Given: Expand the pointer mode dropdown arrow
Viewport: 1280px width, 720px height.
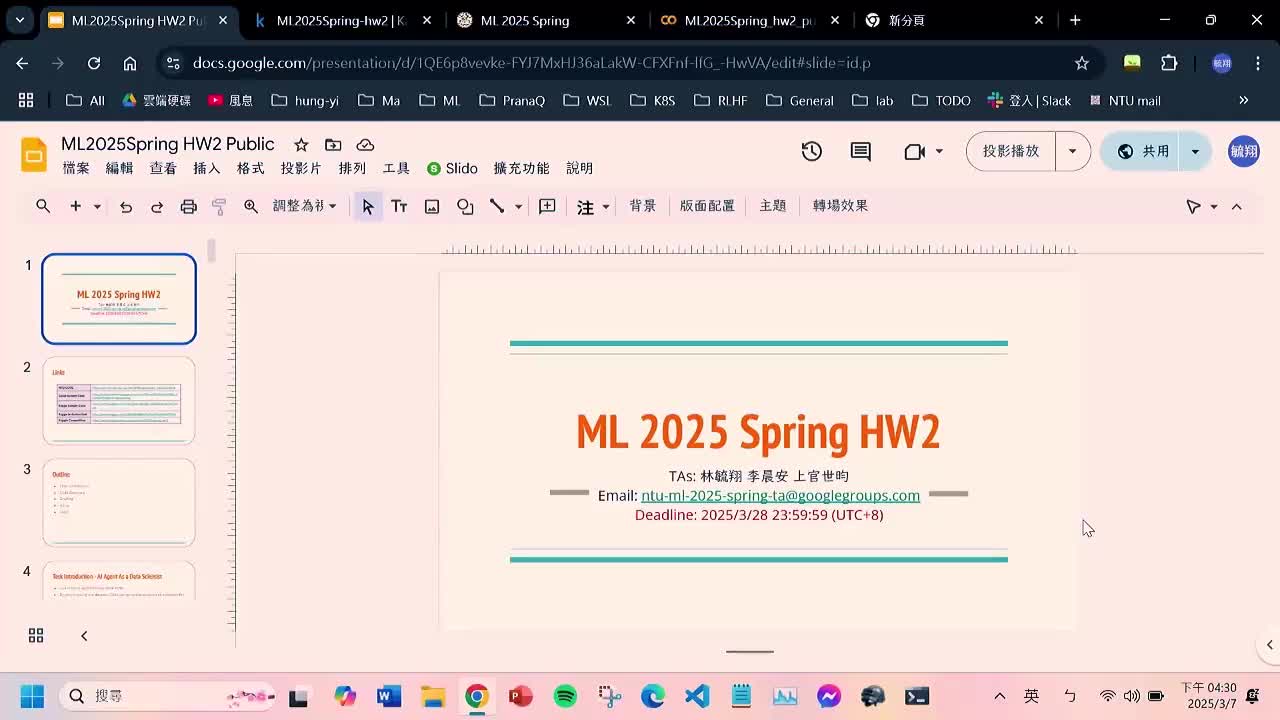Looking at the screenshot, I should [1214, 206].
